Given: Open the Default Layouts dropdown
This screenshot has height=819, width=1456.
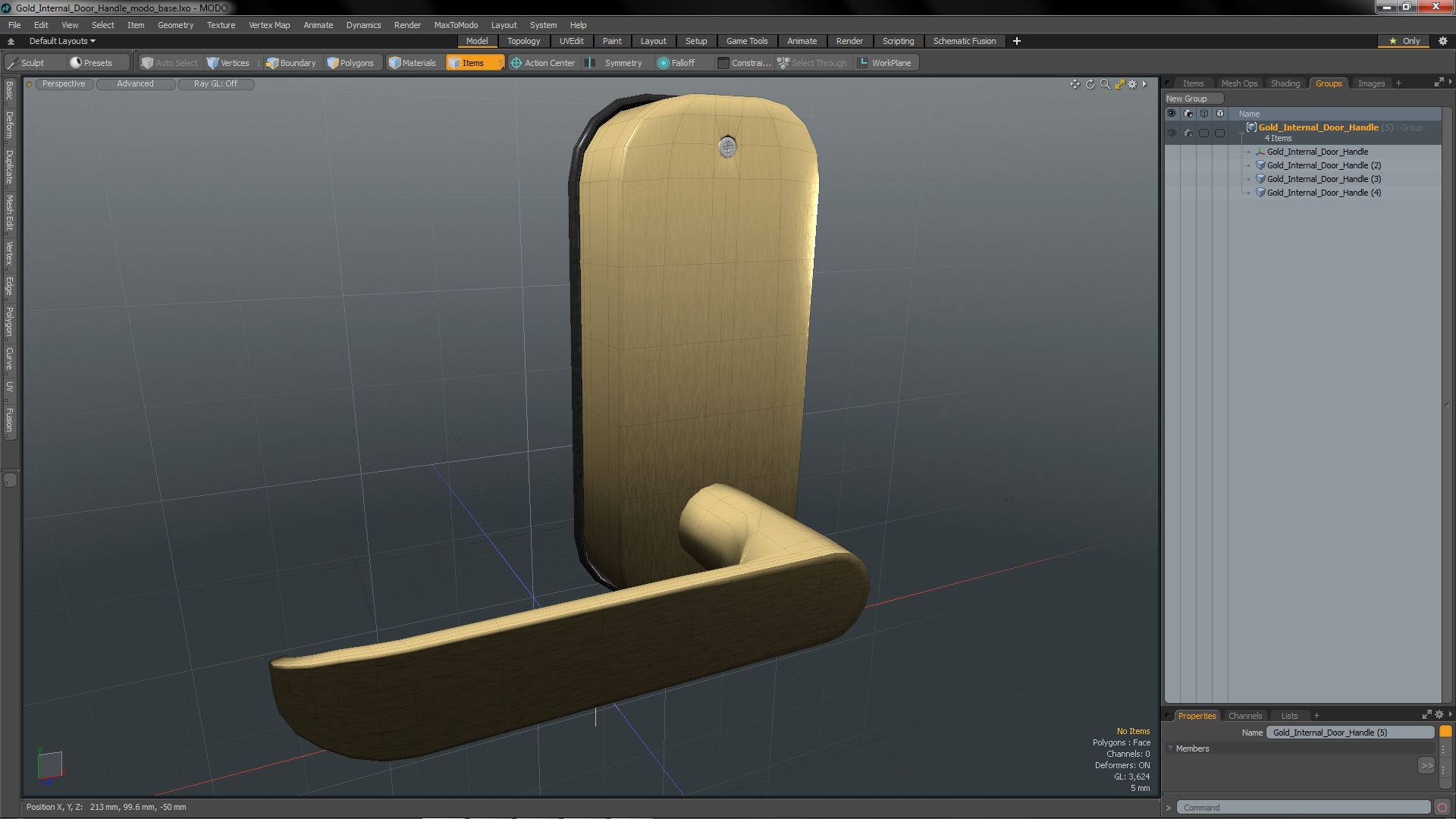Looking at the screenshot, I should coord(62,41).
